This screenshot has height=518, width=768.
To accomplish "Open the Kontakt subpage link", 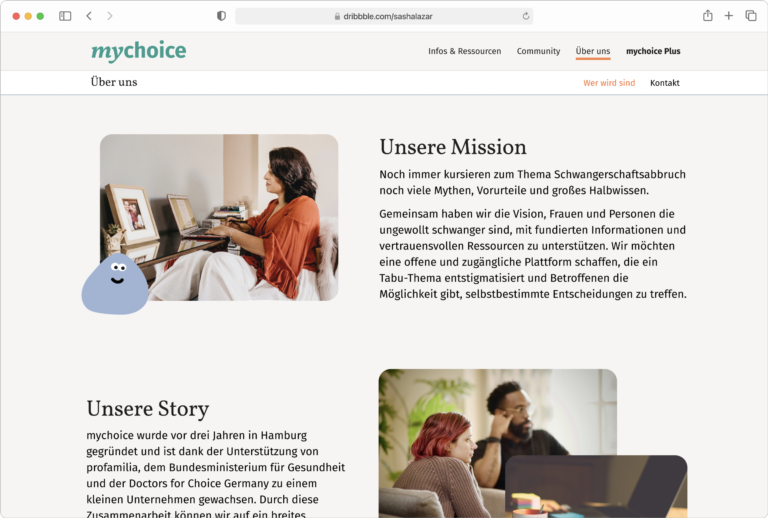I will [x=665, y=83].
